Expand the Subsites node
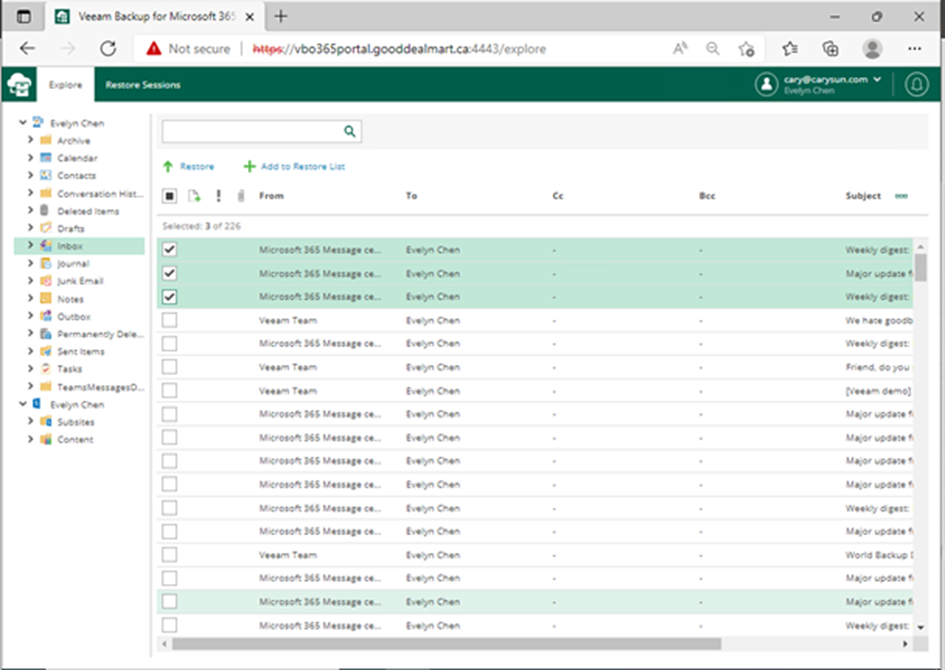Image resolution: width=945 pixels, height=670 pixels. pyautogui.click(x=30, y=421)
